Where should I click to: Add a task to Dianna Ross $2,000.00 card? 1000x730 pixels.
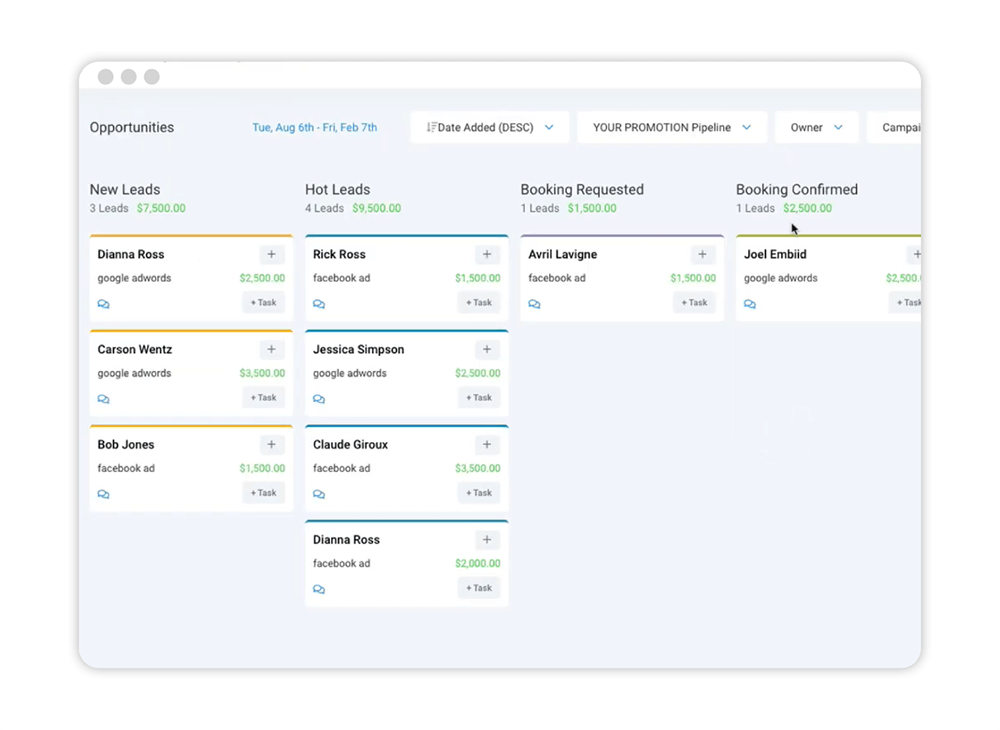pos(479,588)
